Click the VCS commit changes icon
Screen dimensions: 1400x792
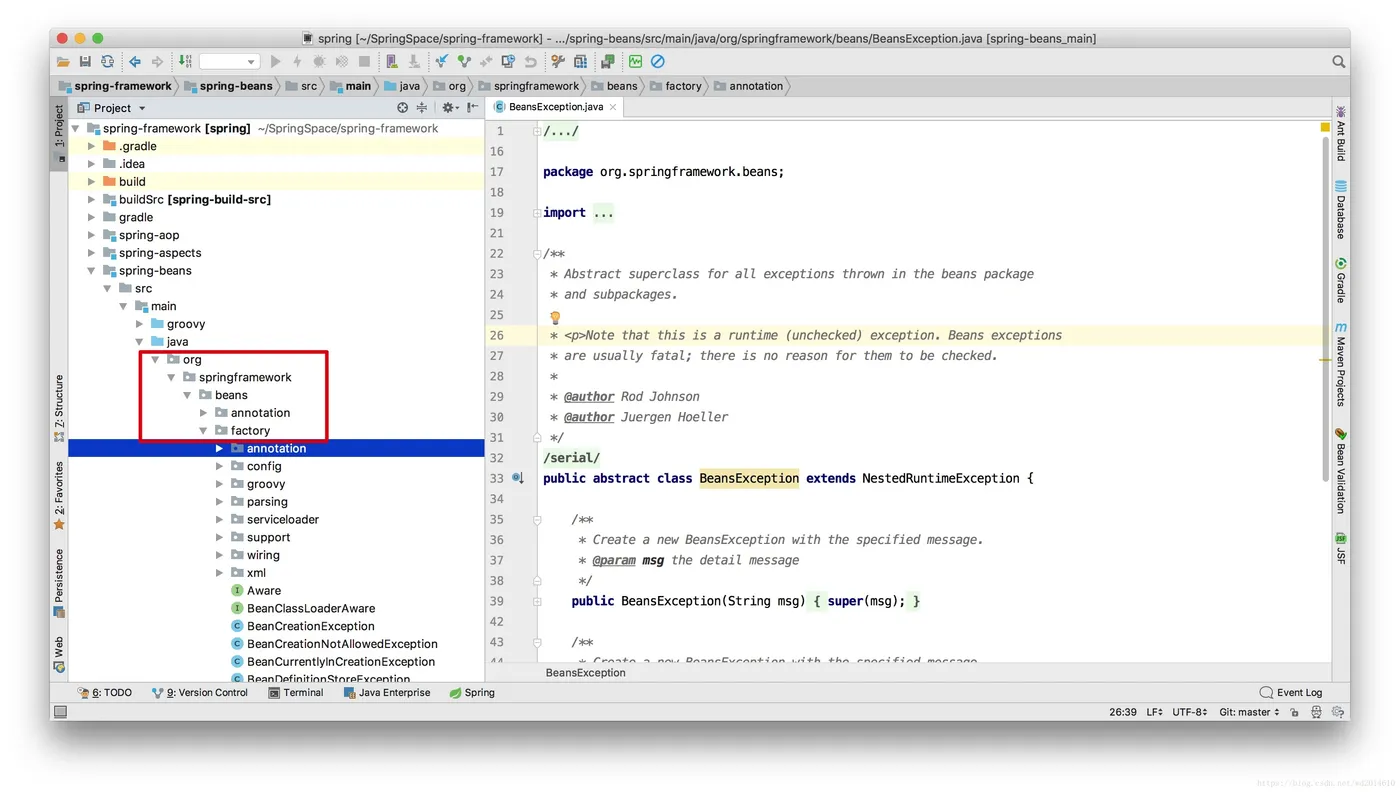point(463,62)
